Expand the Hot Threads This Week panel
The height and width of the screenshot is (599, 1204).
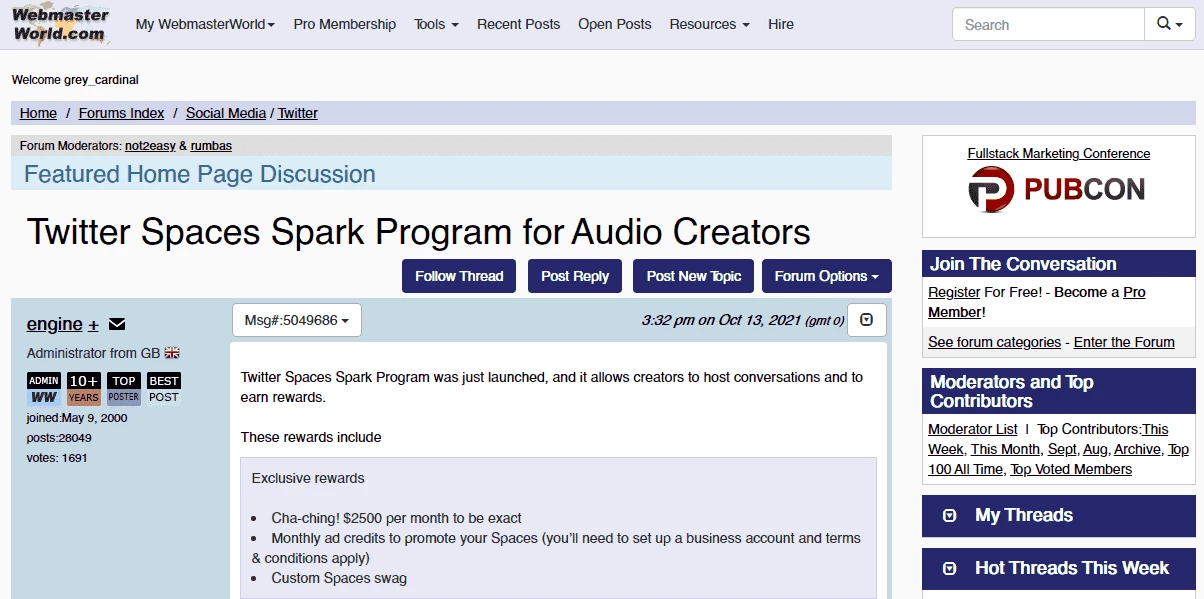[1059, 569]
